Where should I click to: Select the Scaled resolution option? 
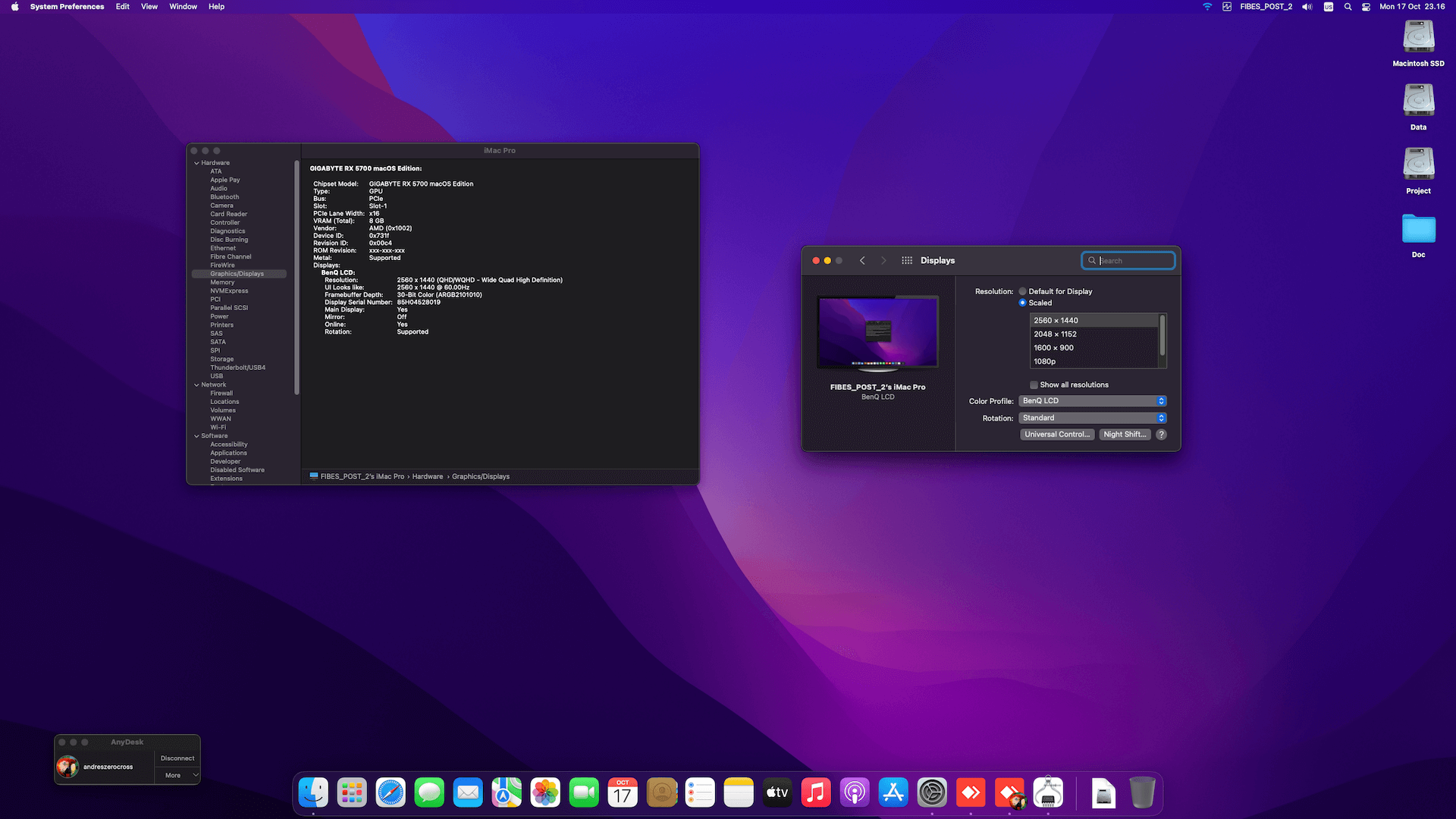1023,303
